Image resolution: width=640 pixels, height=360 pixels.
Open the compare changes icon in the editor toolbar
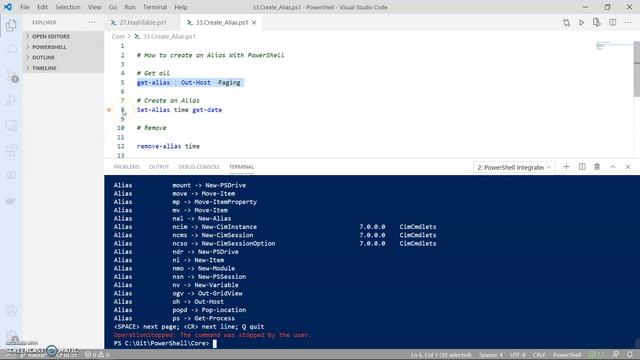[567, 22]
